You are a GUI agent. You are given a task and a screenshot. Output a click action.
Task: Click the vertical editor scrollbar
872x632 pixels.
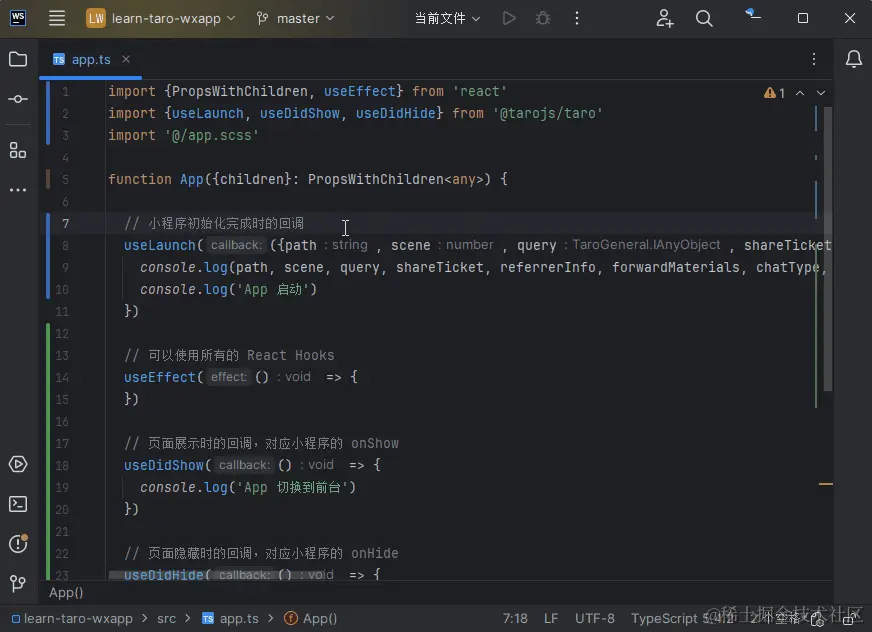828,249
